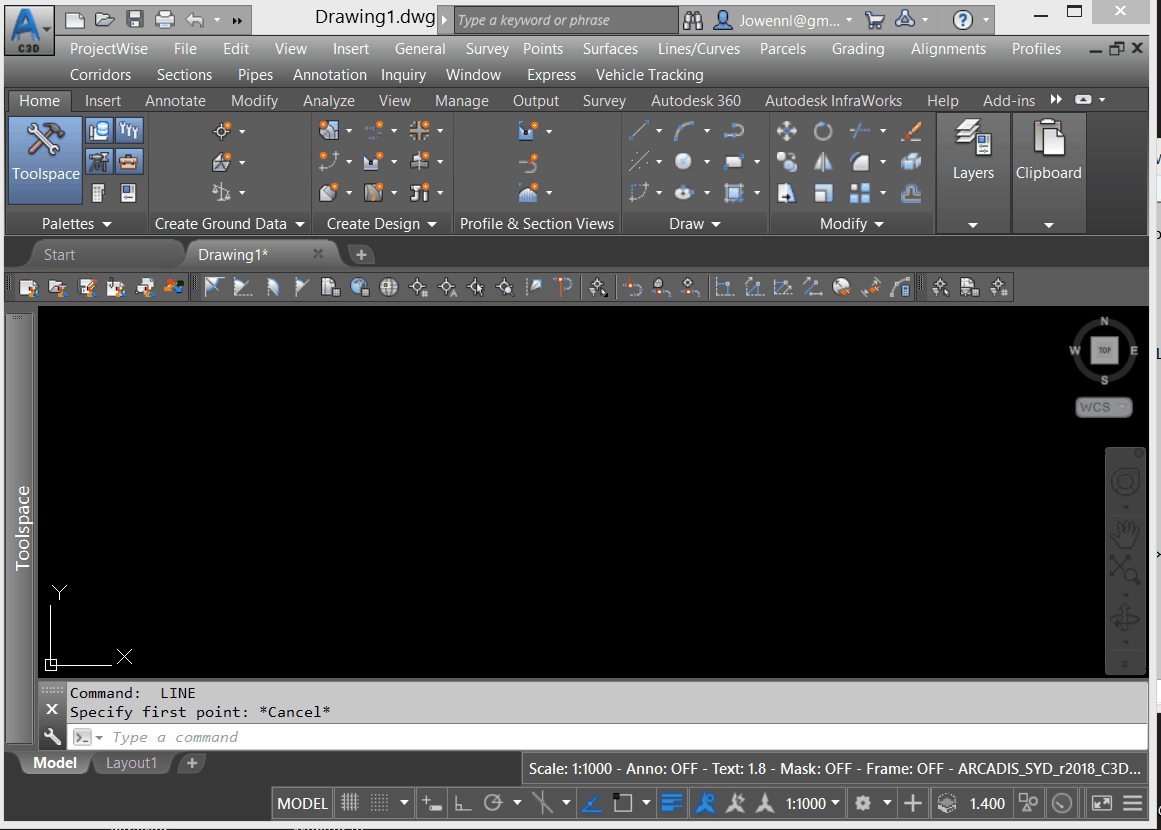Click the MODEL button in the status bar
The width and height of the screenshot is (1161, 830).
click(x=302, y=802)
